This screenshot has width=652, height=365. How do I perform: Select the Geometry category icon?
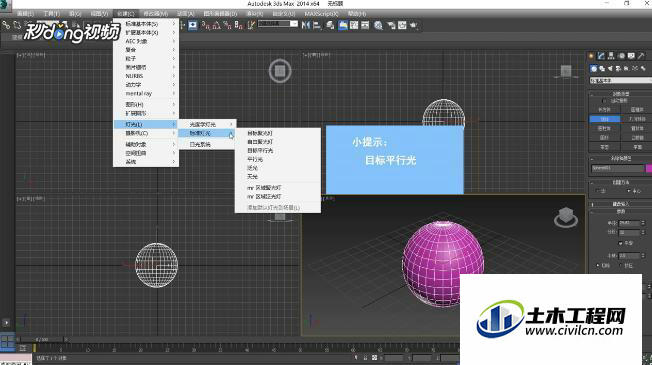(x=594, y=69)
